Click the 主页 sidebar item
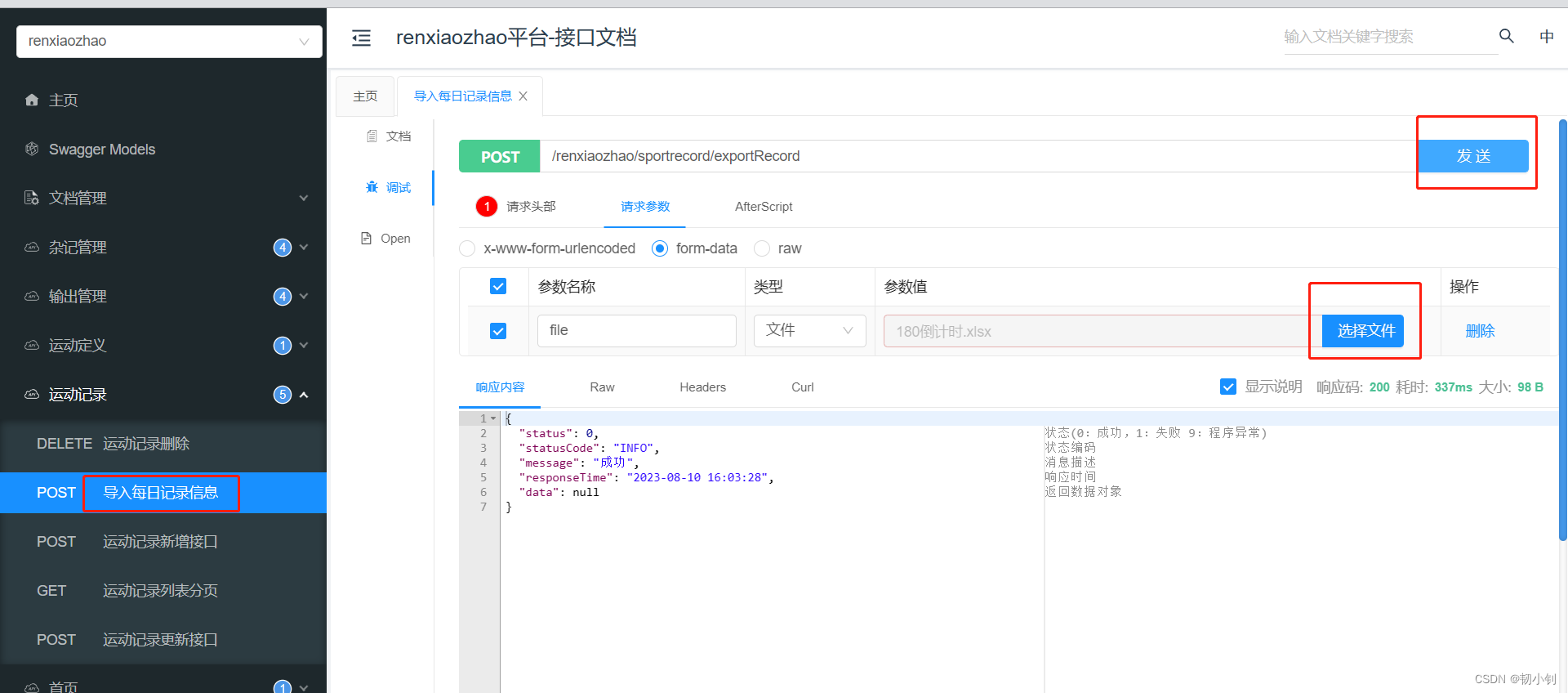The width and height of the screenshot is (1568, 693). (x=163, y=100)
